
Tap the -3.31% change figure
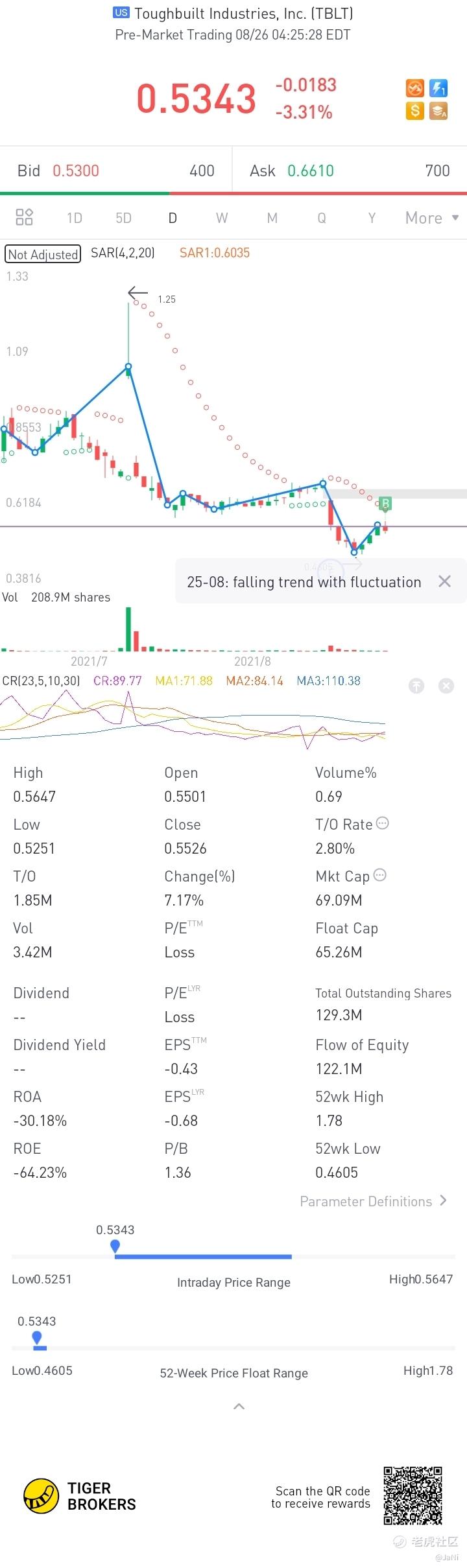(304, 112)
